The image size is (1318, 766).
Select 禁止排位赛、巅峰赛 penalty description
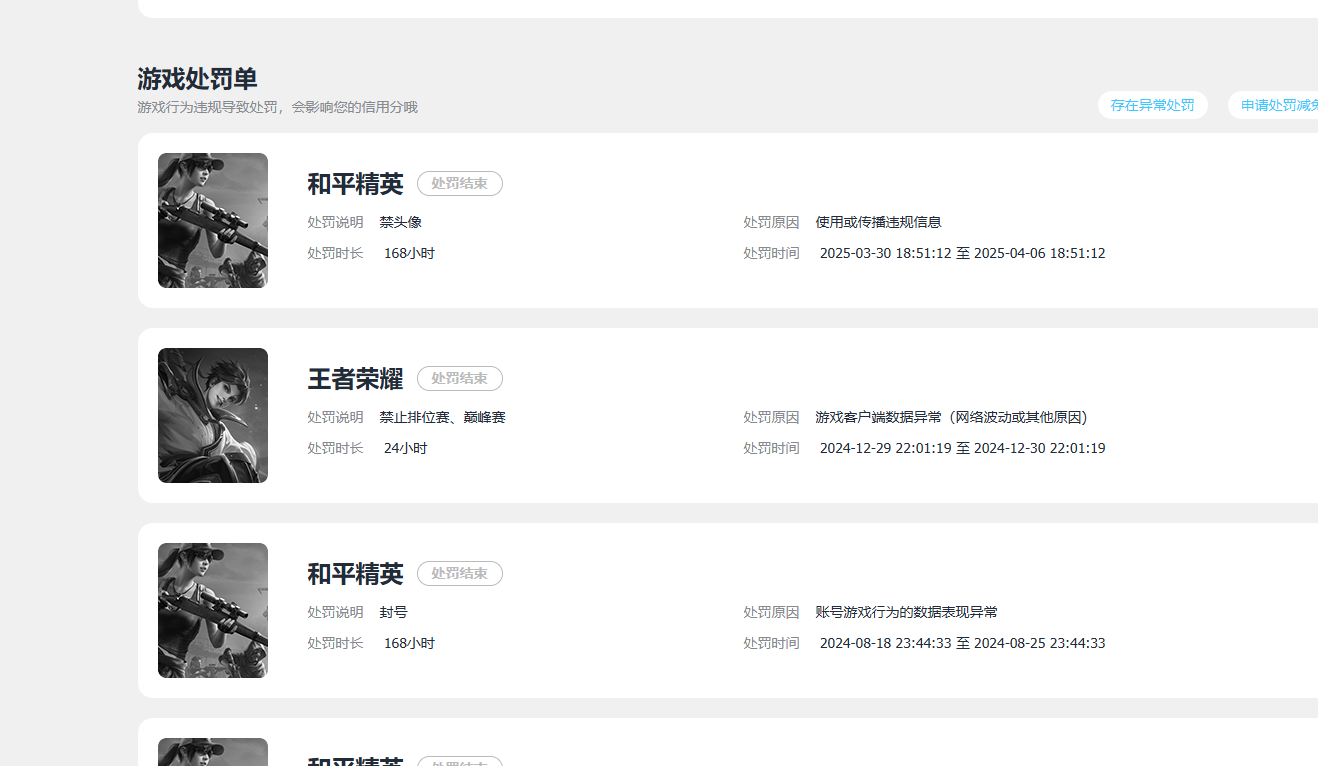click(x=443, y=417)
